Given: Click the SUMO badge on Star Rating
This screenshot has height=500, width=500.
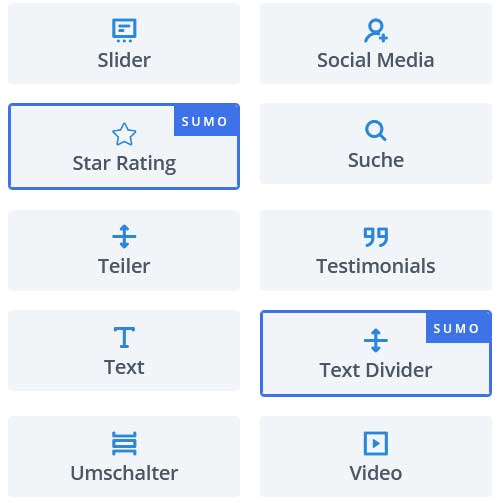Looking at the screenshot, I should [x=205, y=121].
